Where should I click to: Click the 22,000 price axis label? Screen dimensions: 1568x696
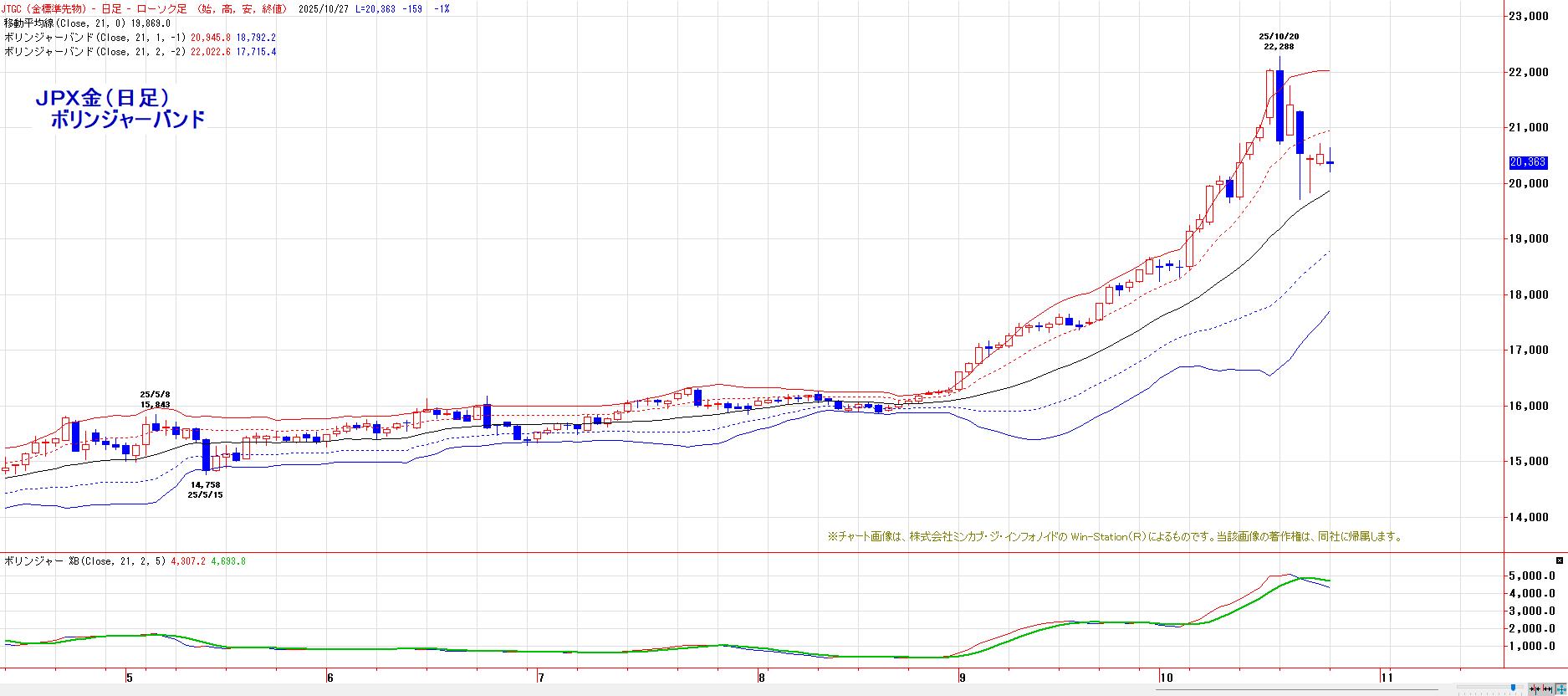1530,72
